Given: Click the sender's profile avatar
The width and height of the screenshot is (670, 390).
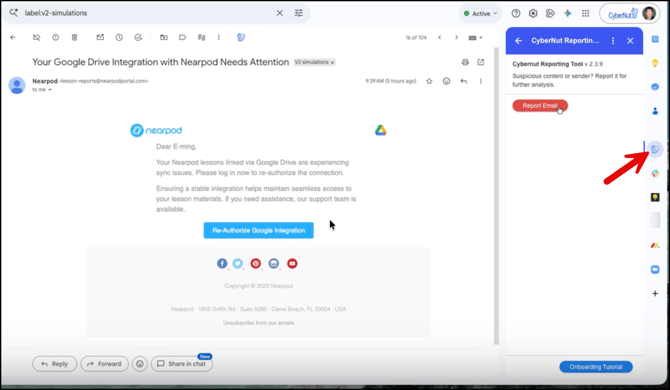Looking at the screenshot, I should [17, 85].
